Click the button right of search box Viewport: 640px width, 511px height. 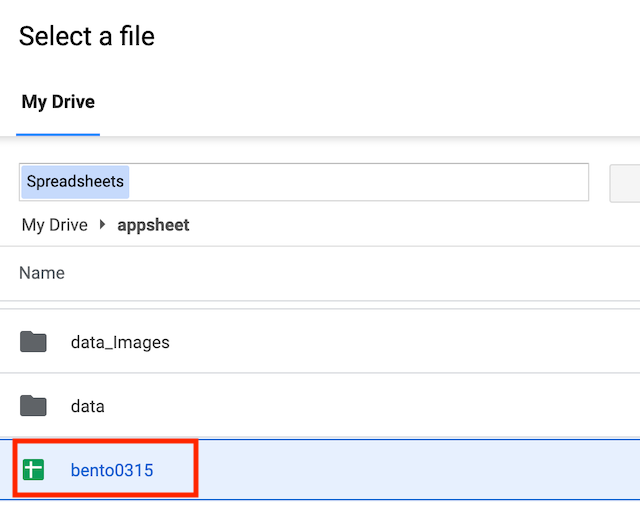click(624, 183)
